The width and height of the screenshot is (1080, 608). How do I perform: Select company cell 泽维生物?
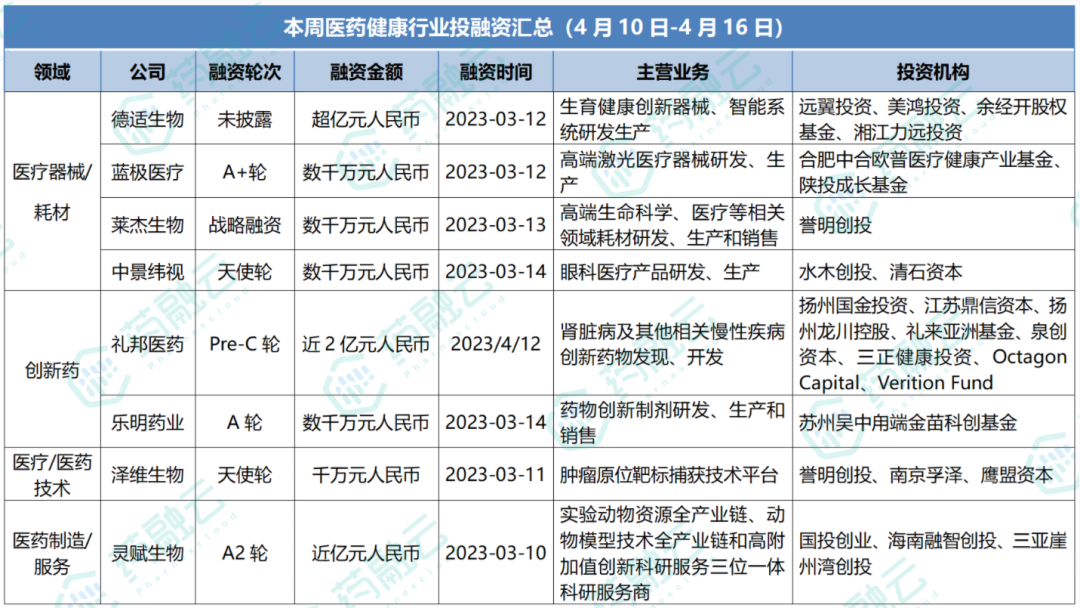coord(148,474)
